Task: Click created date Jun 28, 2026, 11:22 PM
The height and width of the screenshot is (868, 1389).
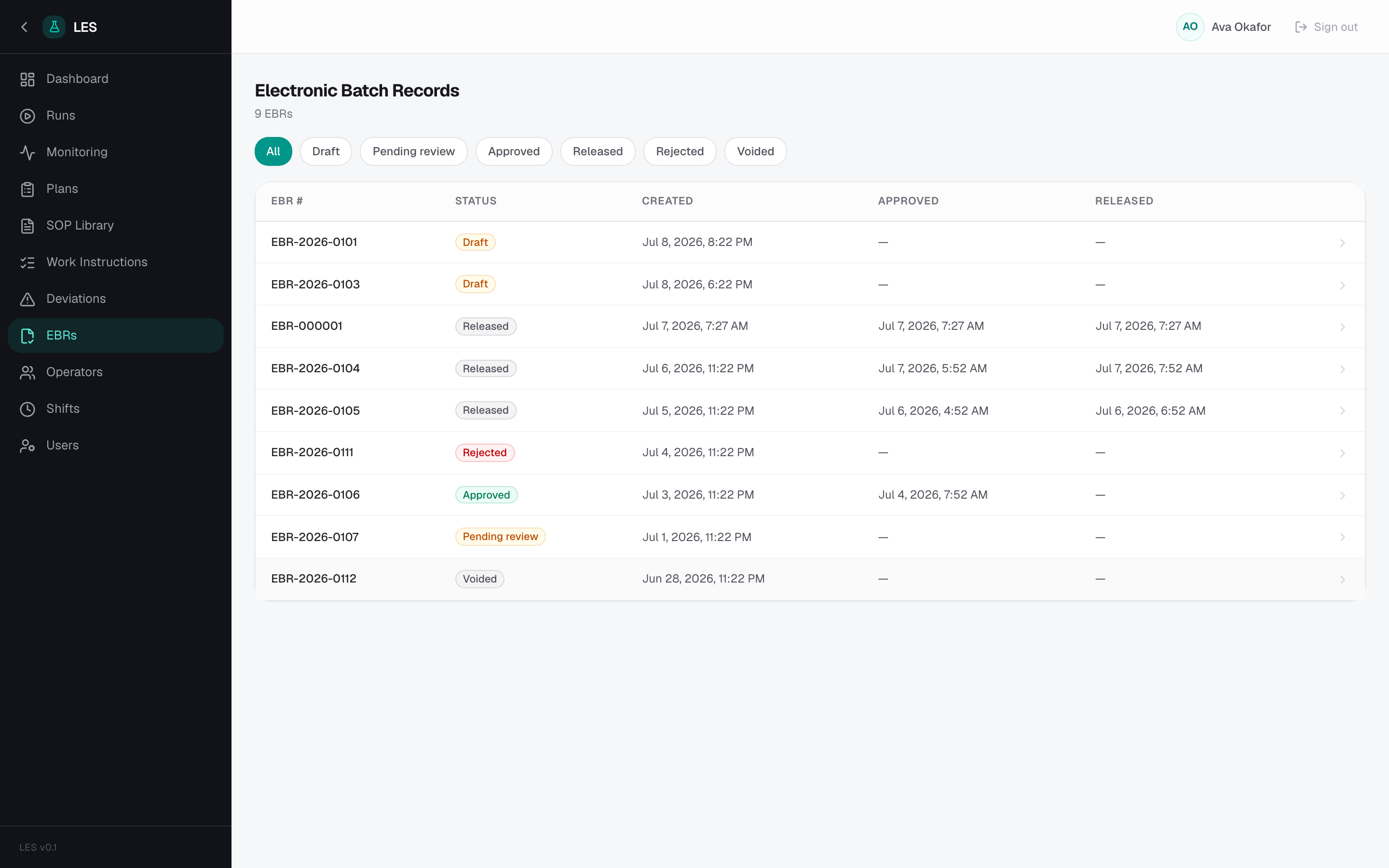Action: (703, 579)
